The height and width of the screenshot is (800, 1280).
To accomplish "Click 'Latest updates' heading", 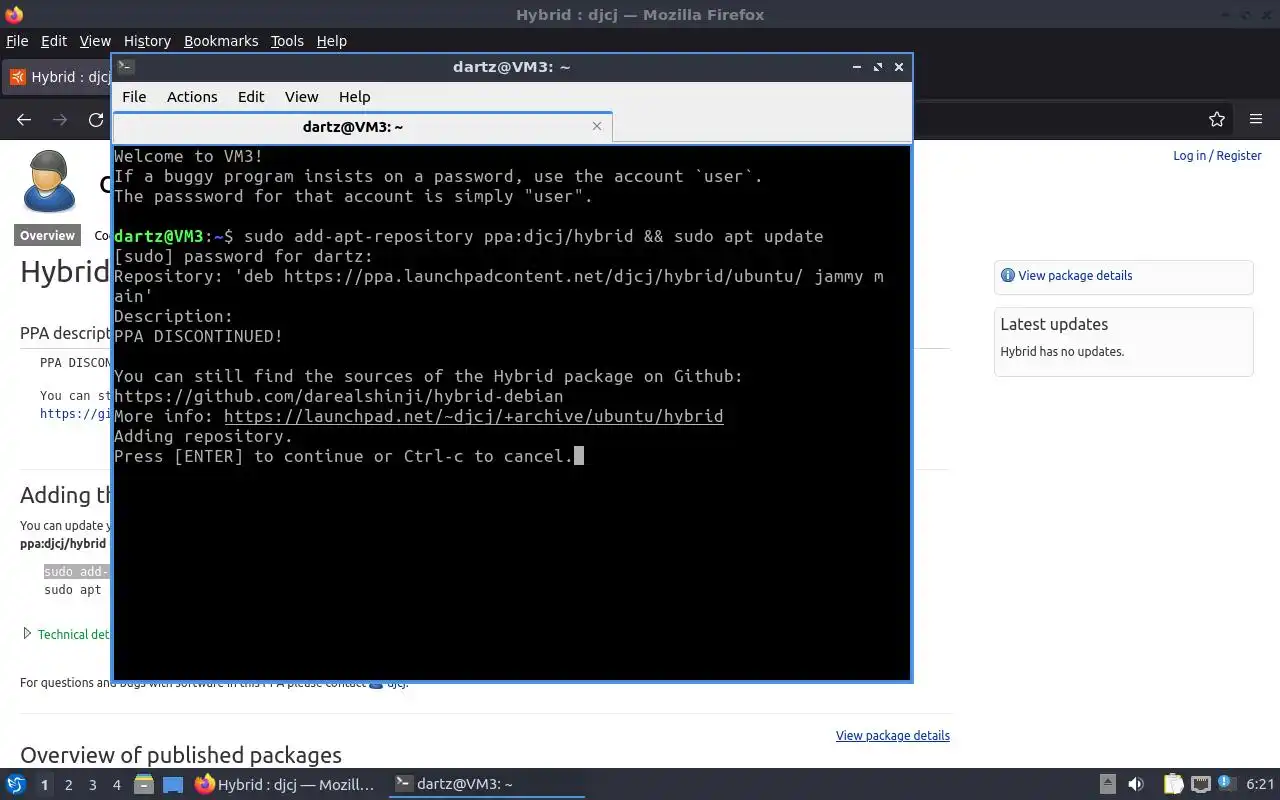I will pos(1054,324).
